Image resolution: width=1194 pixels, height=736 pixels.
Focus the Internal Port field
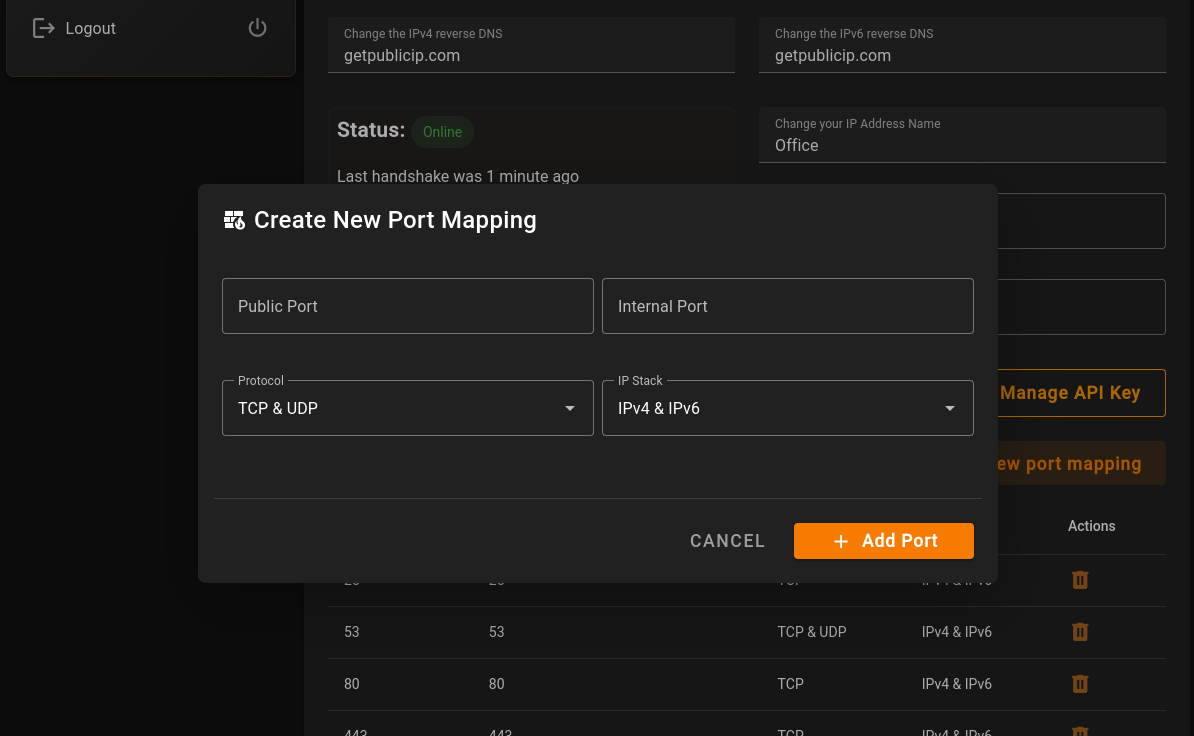coord(787,306)
